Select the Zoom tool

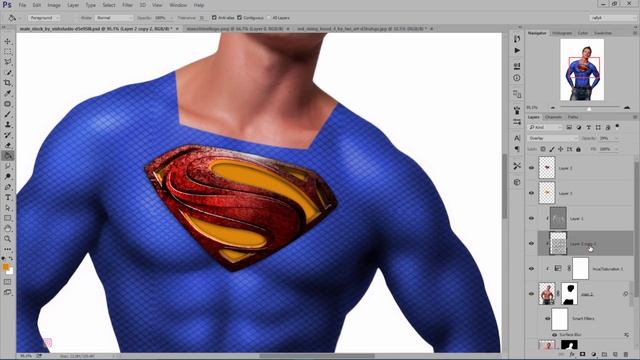point(8,239)
